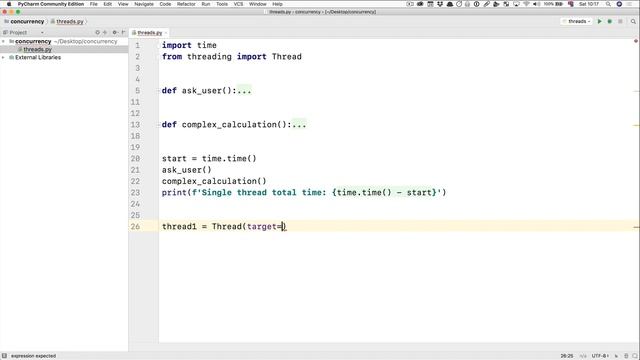Screen dimensions: 640x360
Task: Open Search Everywhere magnifier in PyCharm toolbar
Action: (633, 22)
